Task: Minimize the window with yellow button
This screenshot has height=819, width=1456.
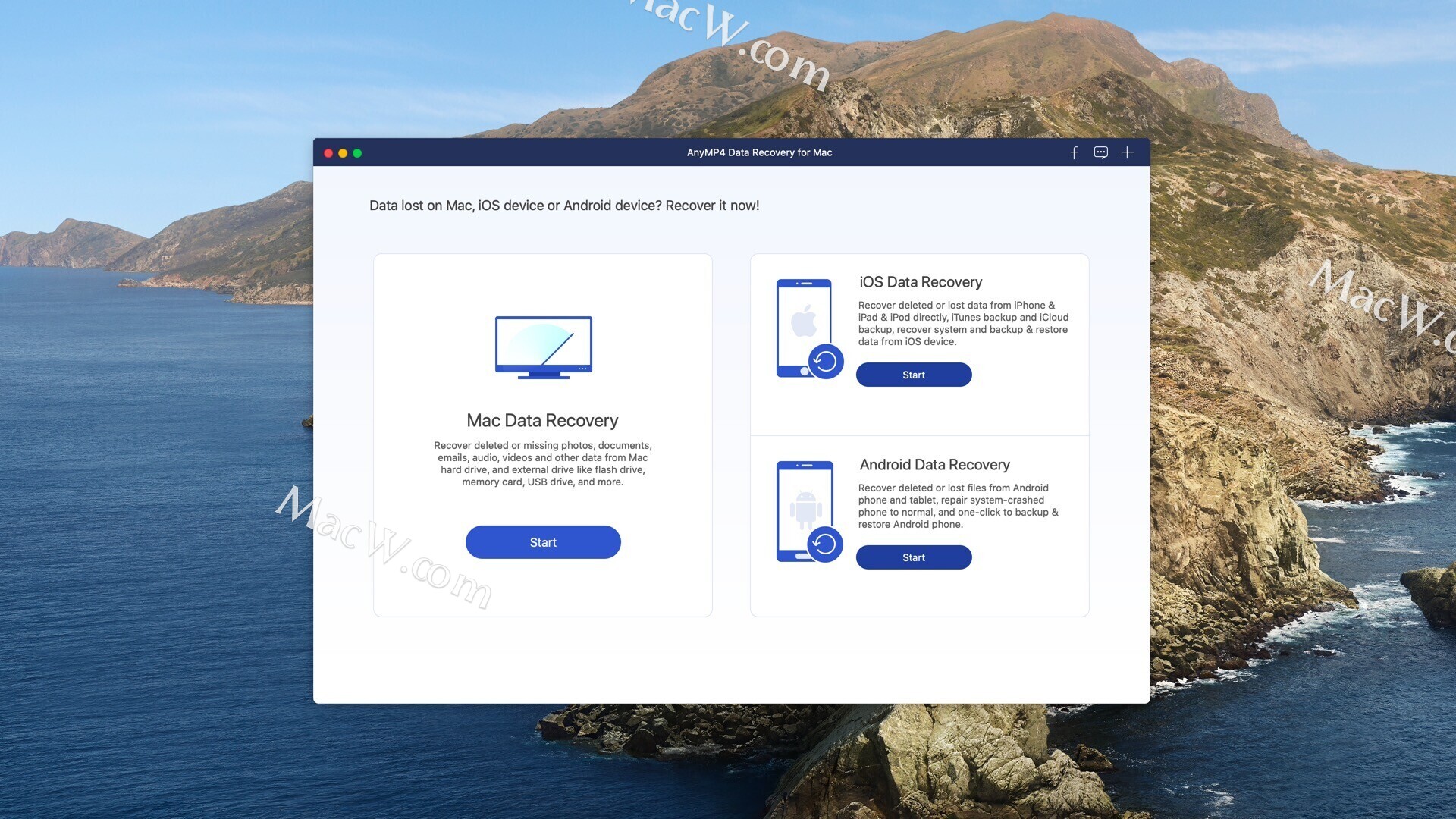Action: [343, 153]
